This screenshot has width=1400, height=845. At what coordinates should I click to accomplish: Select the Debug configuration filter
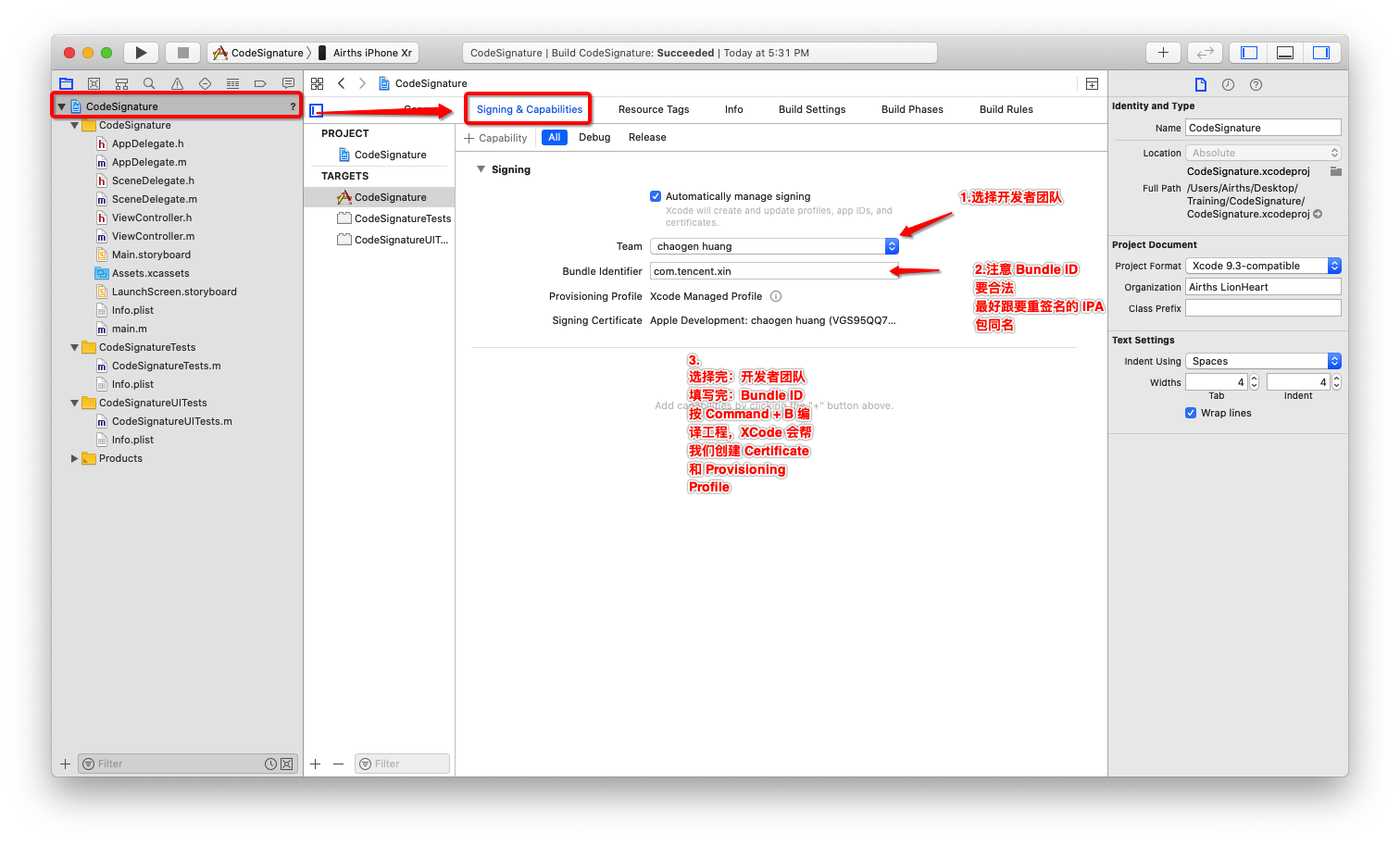594,137
